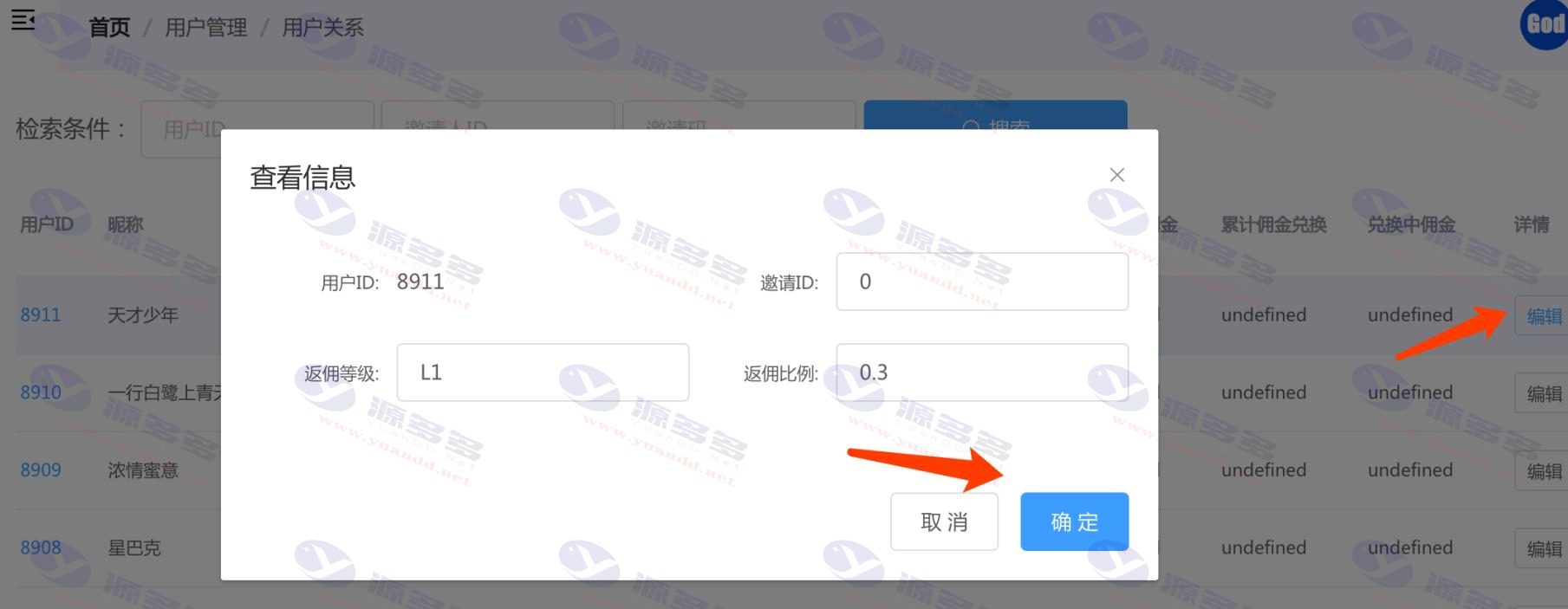
Task: Click 编辑 for user 8911 row
Action: pos(1543,316)
